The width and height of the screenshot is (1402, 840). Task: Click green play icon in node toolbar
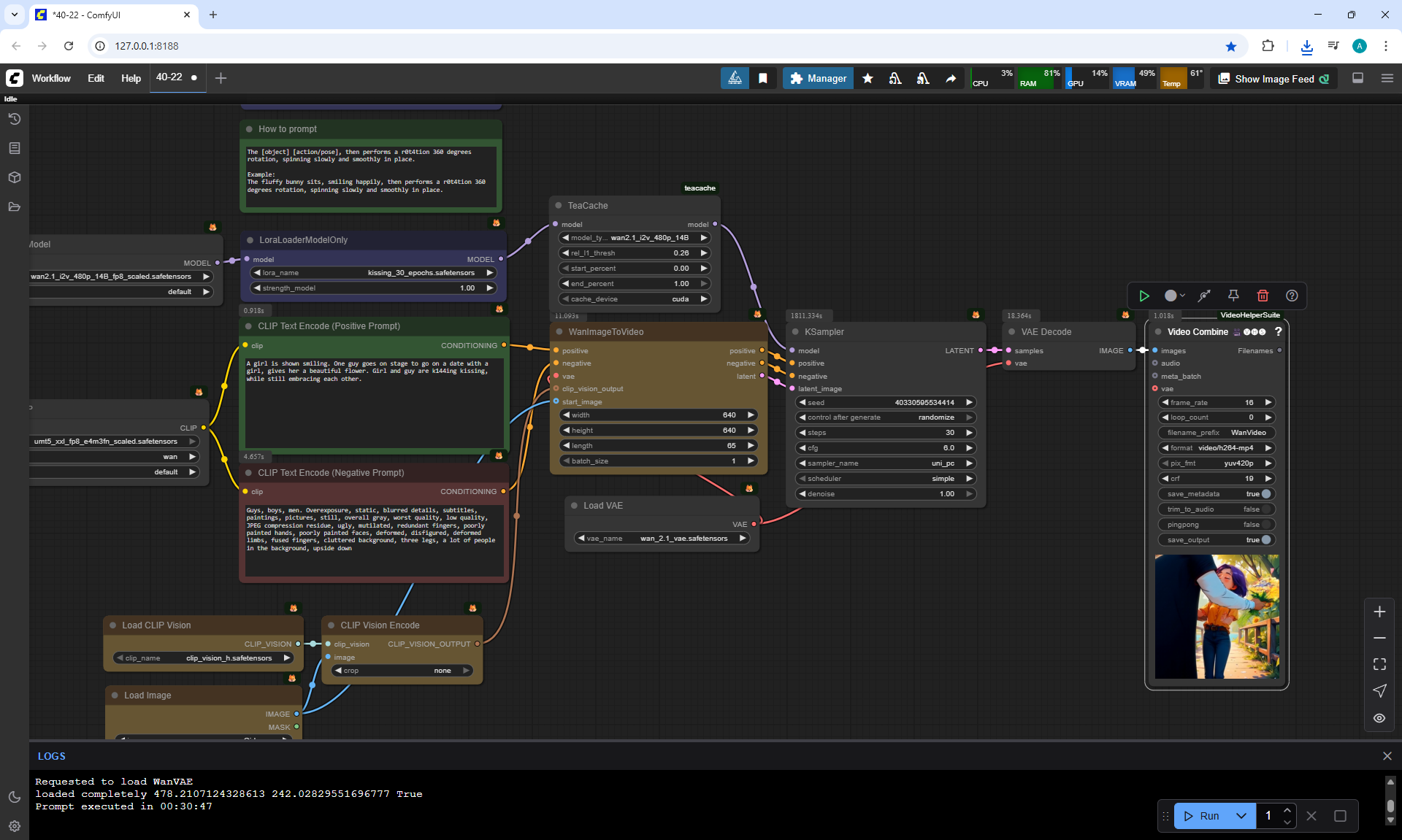pyautogui.click(x=1144, y=296)
